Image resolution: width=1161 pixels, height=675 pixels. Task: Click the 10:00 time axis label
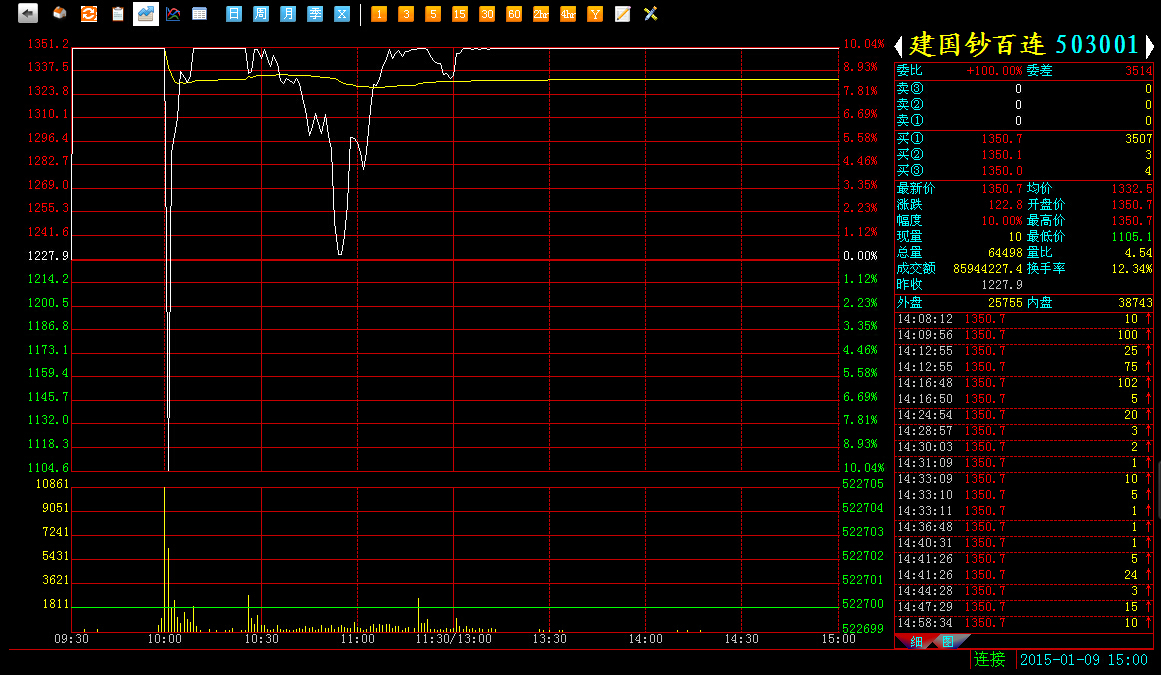pyautogui.click(x=164, y=639)
